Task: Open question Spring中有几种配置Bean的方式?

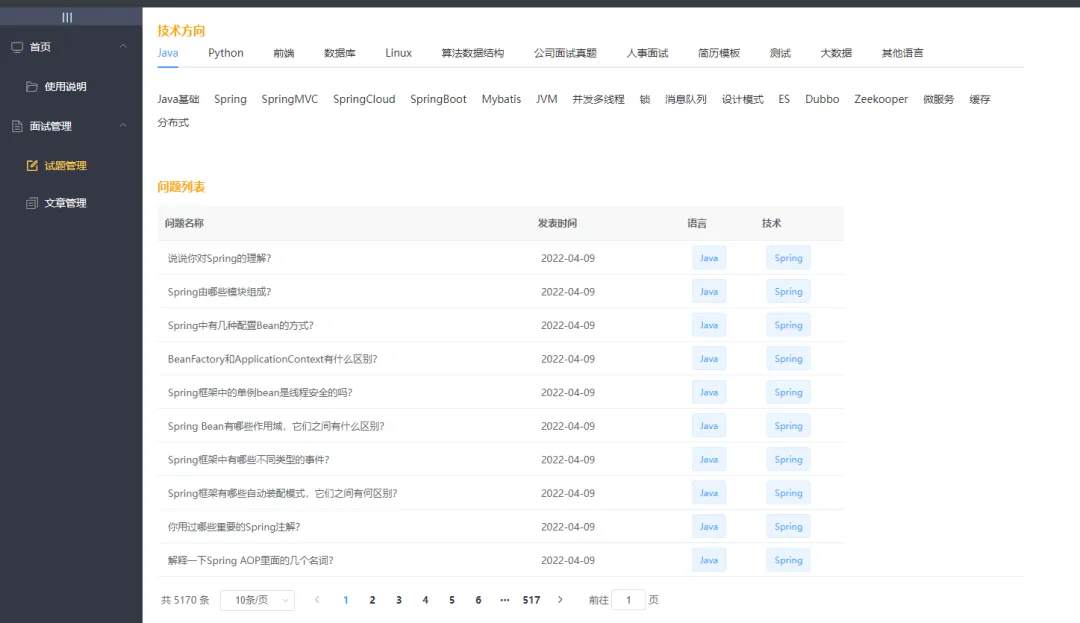Action: click(240, 326)
